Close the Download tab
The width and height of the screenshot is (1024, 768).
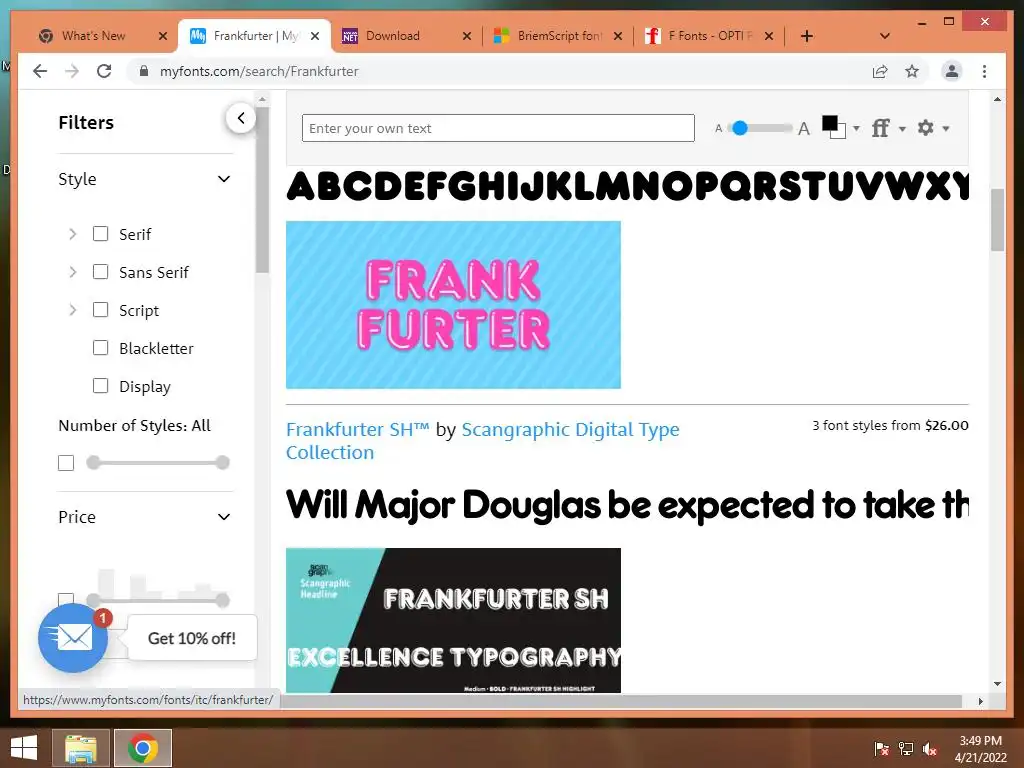(x=466, y=36)
